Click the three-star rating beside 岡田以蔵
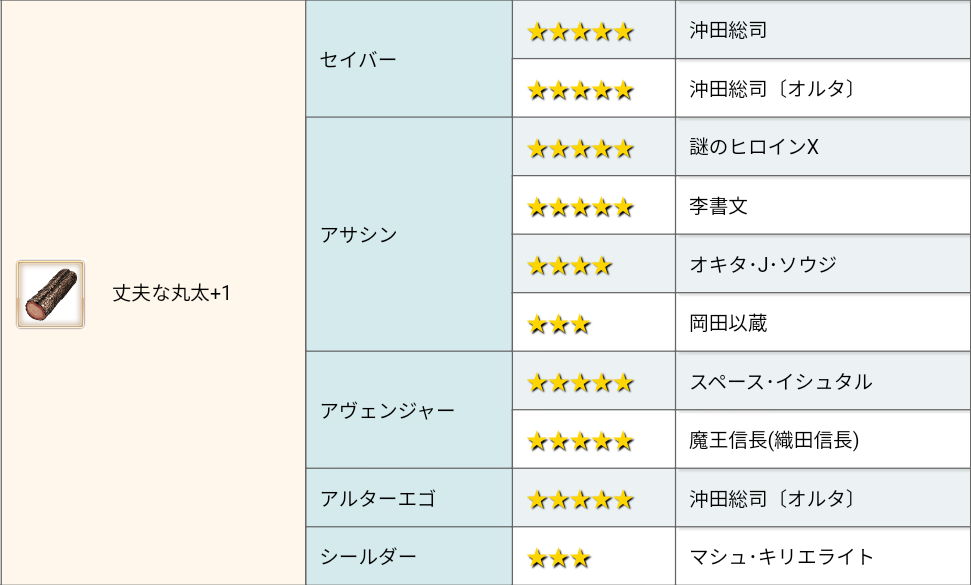The height and width of the screenshot is (585, 971). 559,324
